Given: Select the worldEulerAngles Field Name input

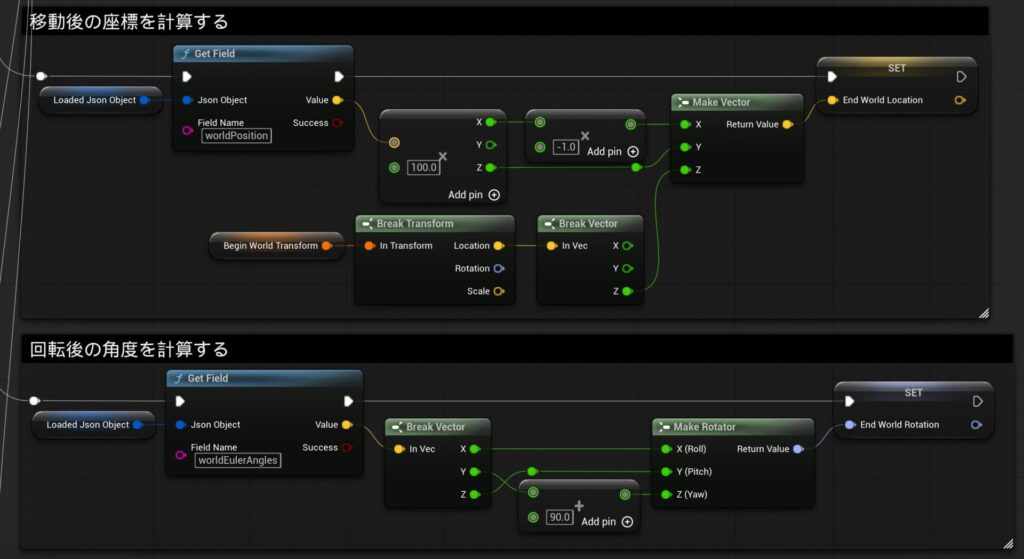Looking at the screenshot, I should [x=237, y=460].
